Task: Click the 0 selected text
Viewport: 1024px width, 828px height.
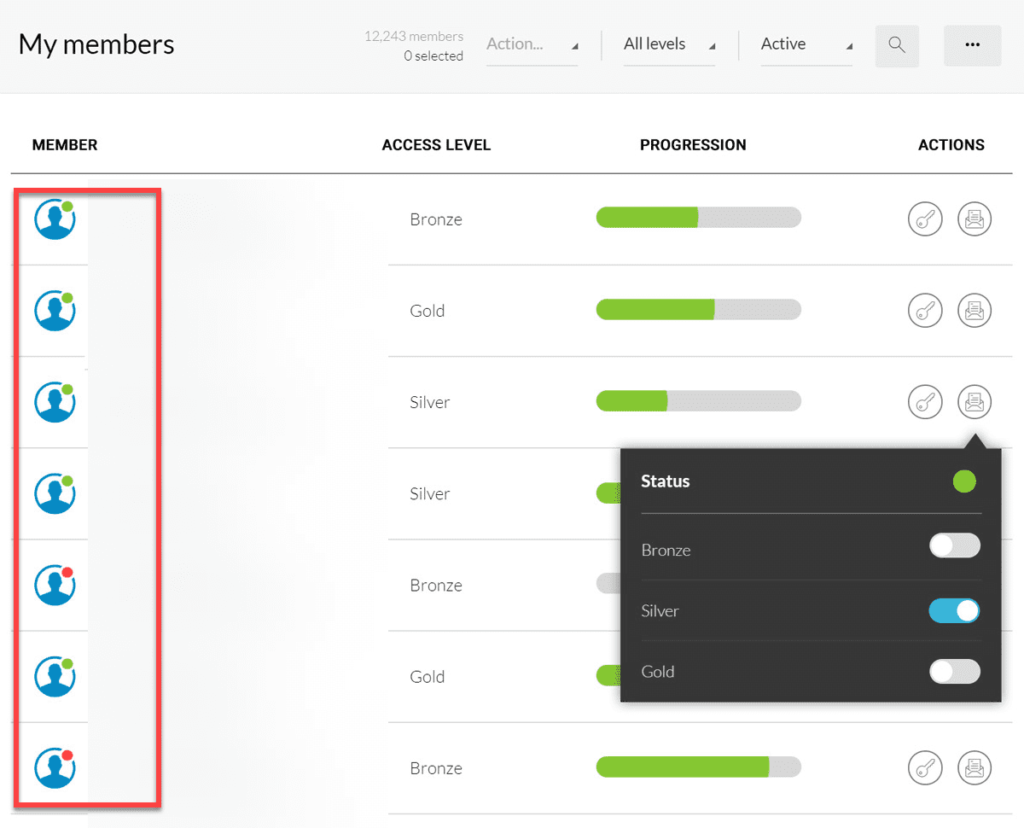Action: 434,56
